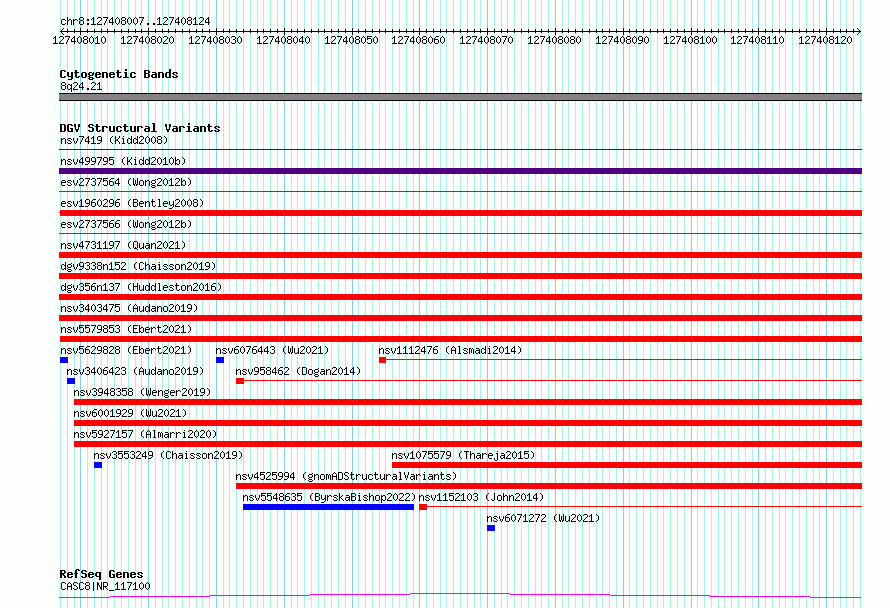The image size is (890, 608).
Task: Open nsv5579853 (Ebert2021) variant label
Action: [126, 329]
